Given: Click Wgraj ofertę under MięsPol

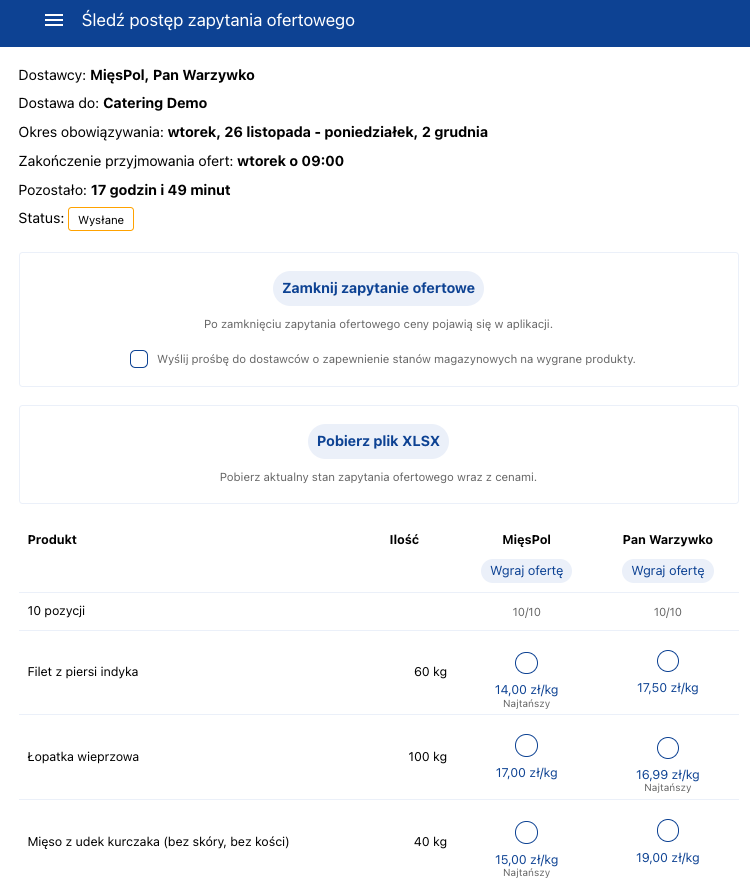Looking at the screenshot, I should pos(526,570).
